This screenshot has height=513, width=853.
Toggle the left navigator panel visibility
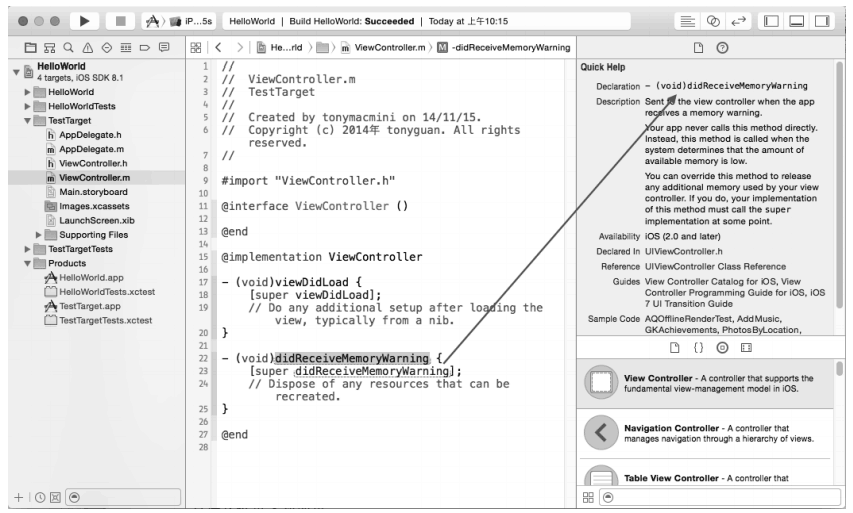777,20
